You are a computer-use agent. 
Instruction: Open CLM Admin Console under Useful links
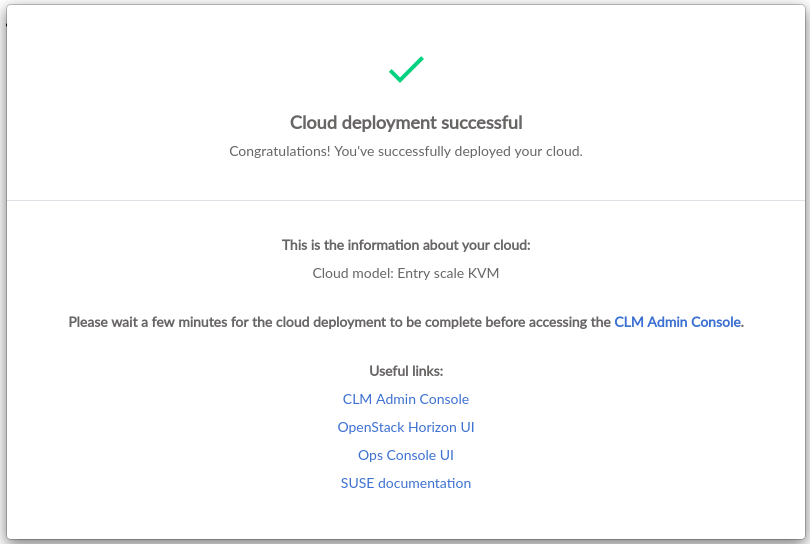pyautogui.click(x=405, y=399)
